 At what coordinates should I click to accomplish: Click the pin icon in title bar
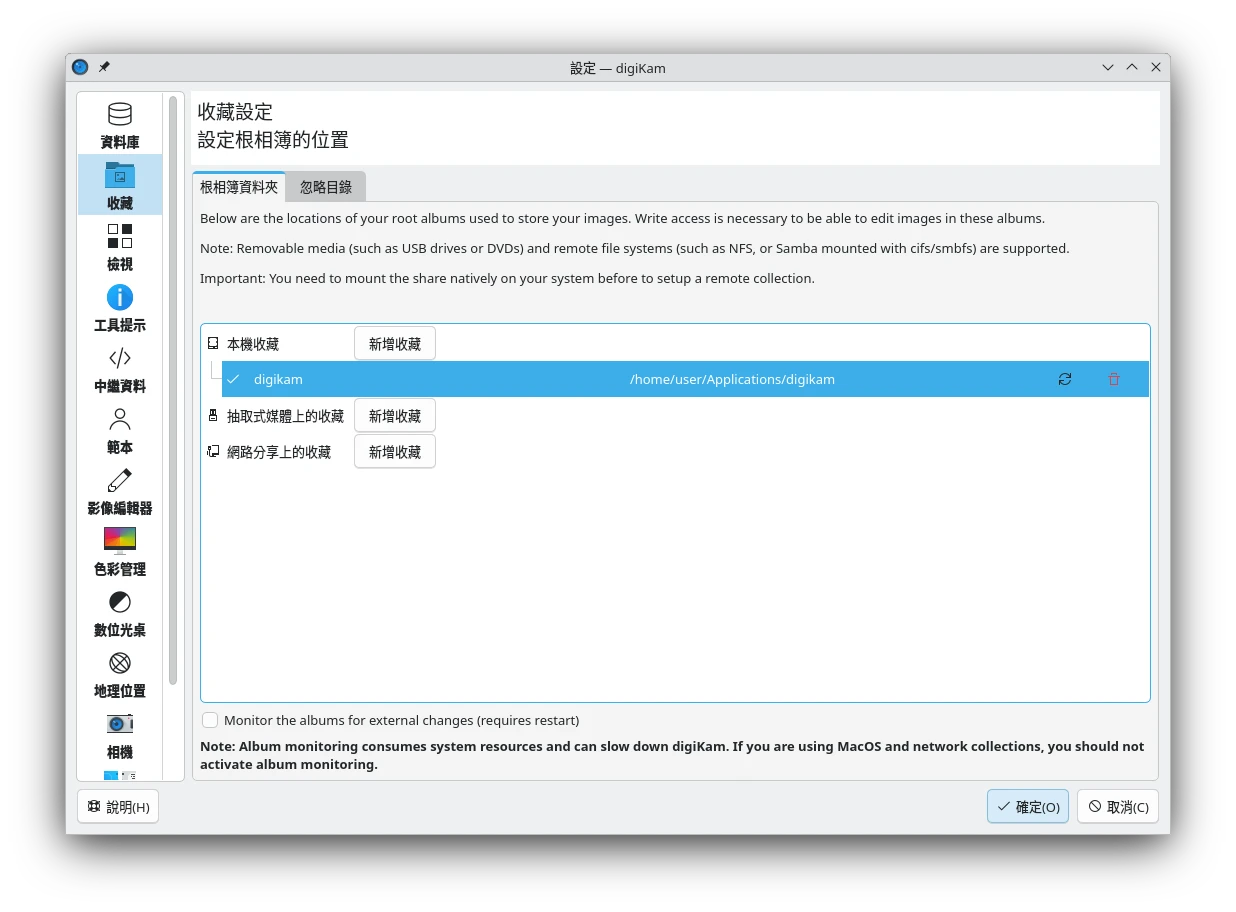pos(104,67)
